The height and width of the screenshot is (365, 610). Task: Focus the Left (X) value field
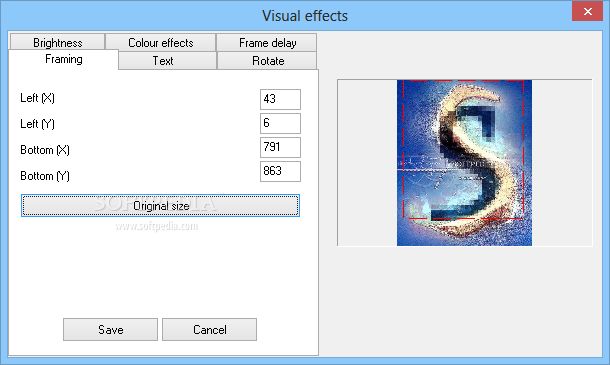[280, 99]
